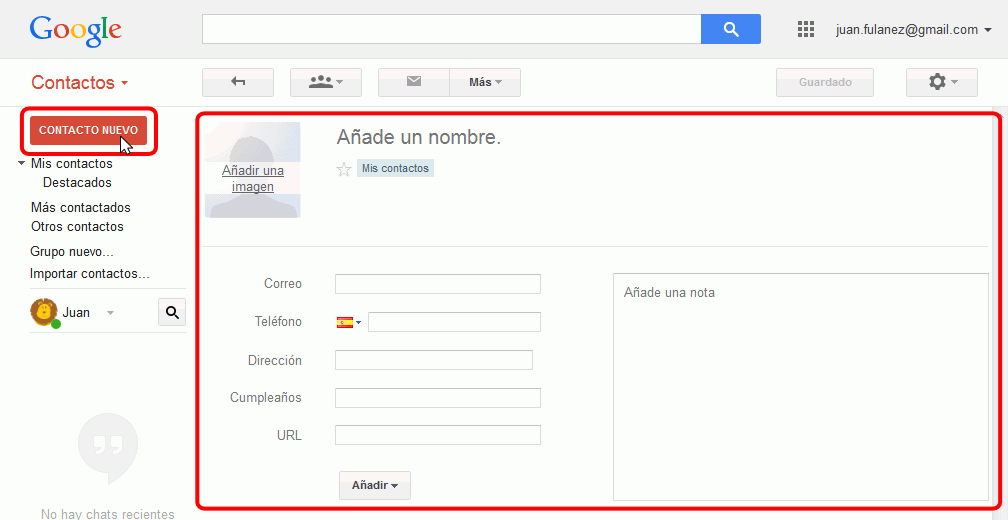Click the chat search magnifier icon
Viewport: 1008px width, 520px height.
pyautogui.click(x=172, y=313)
